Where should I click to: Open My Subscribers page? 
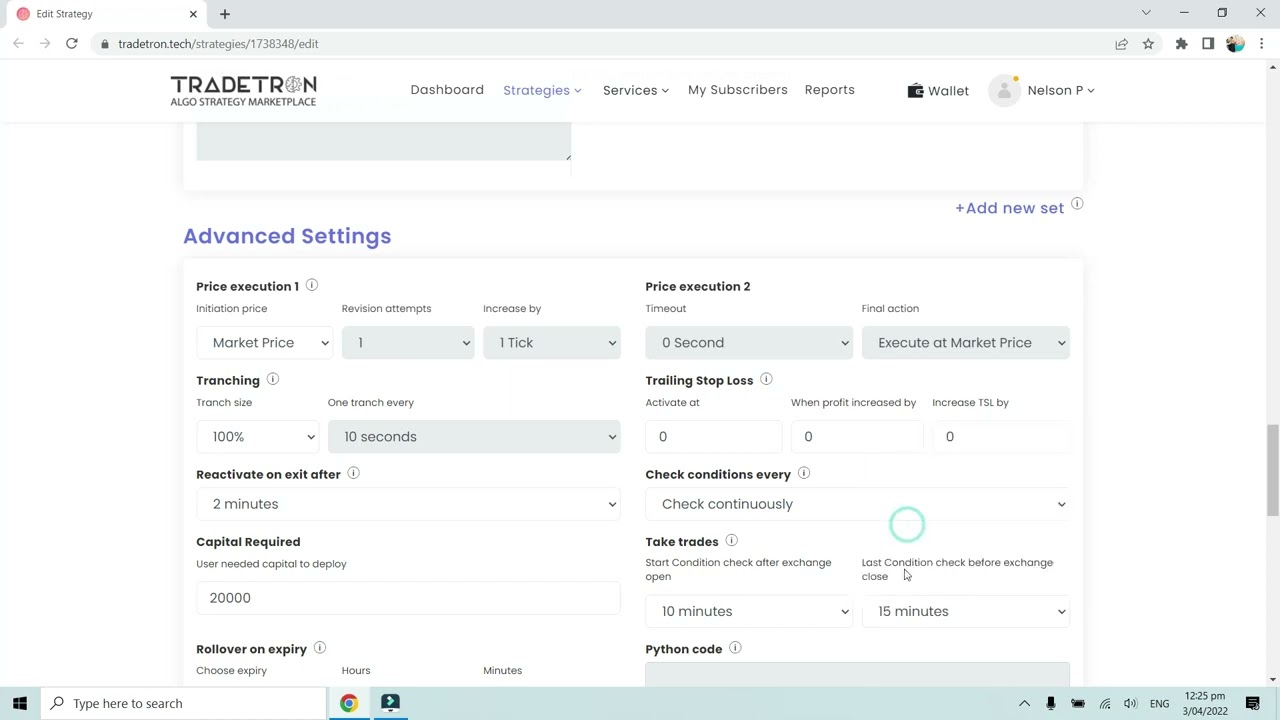[738, 90]
